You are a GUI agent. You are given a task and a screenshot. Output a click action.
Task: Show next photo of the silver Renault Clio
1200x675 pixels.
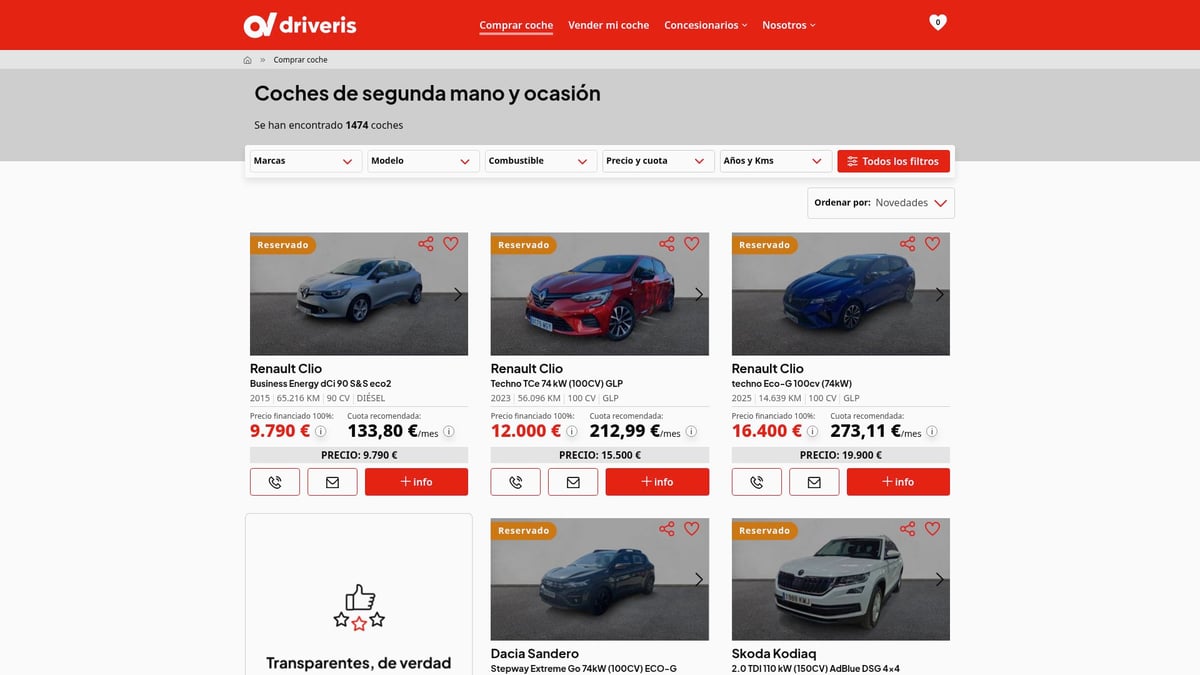[458, 295]
